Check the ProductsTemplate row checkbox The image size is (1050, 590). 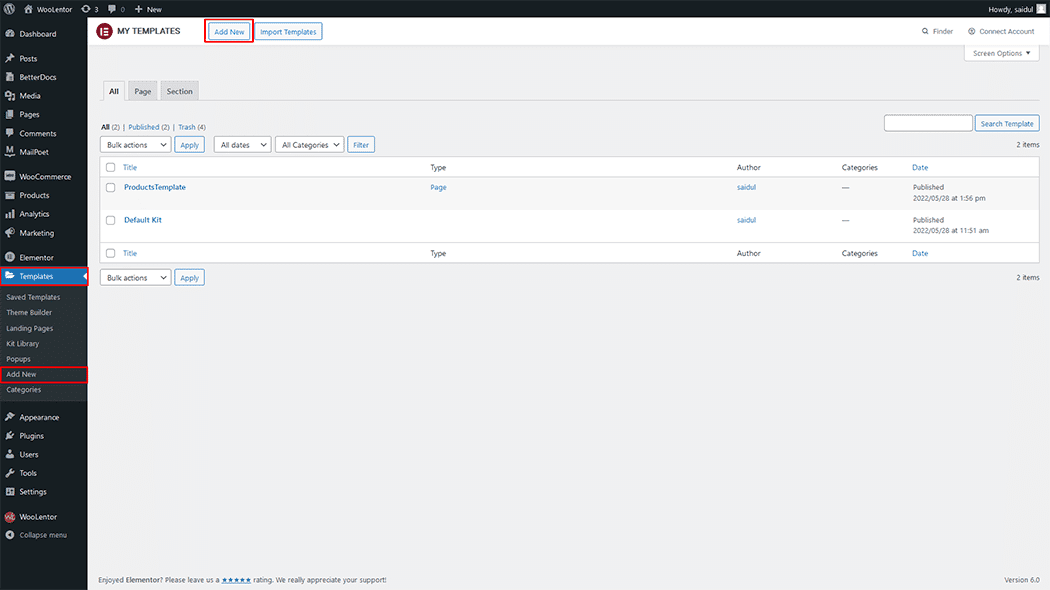(110, 188)
